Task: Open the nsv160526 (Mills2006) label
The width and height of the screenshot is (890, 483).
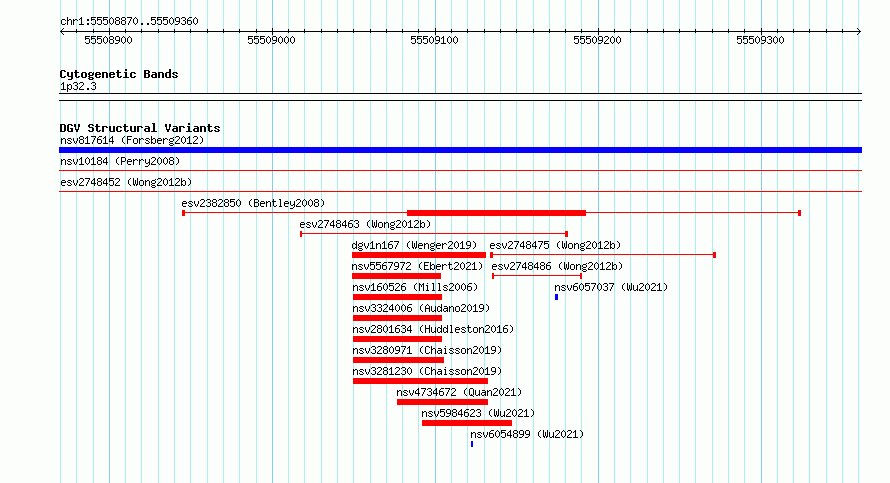Action: tap(415, 287)
